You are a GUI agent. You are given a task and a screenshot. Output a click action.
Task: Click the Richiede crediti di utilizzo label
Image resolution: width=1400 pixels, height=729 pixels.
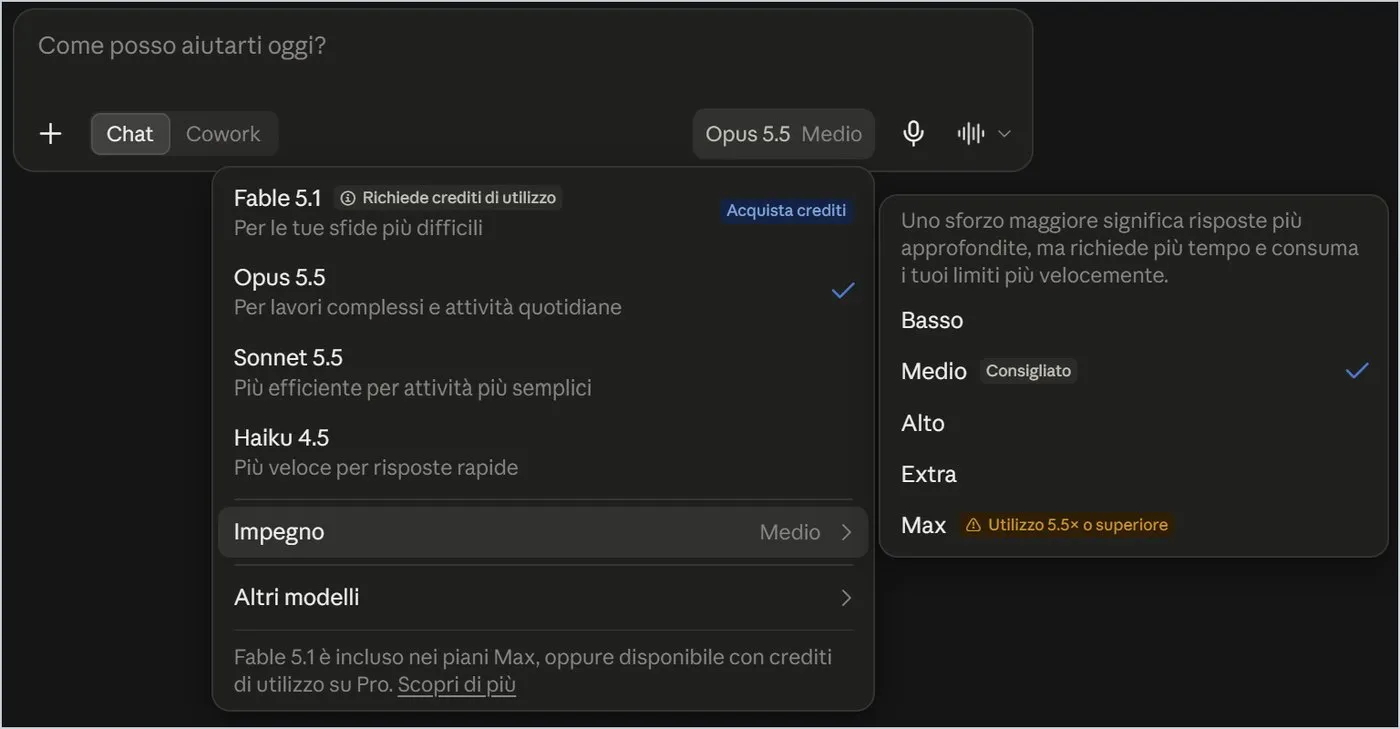click(x=448, y=198)
